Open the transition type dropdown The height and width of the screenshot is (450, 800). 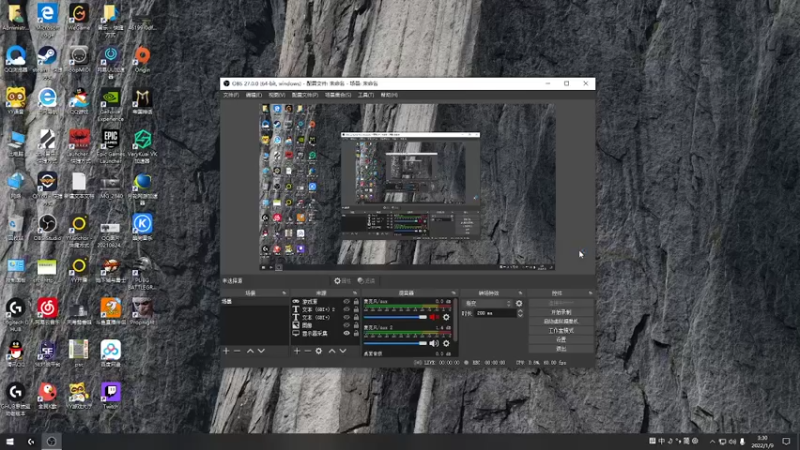[487, 303]
